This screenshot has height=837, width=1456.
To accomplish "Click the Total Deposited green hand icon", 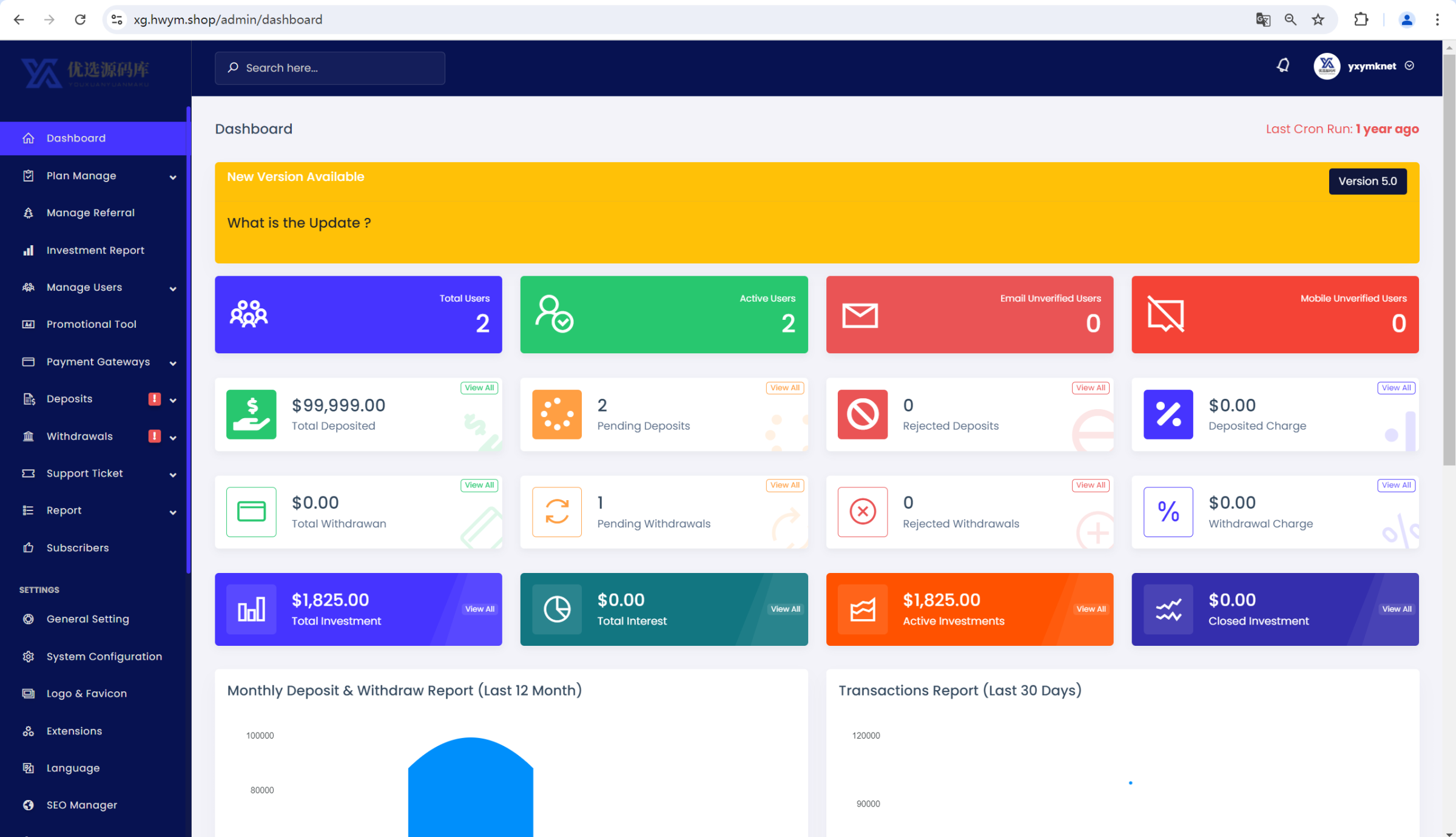I will (x=251, y=415).
